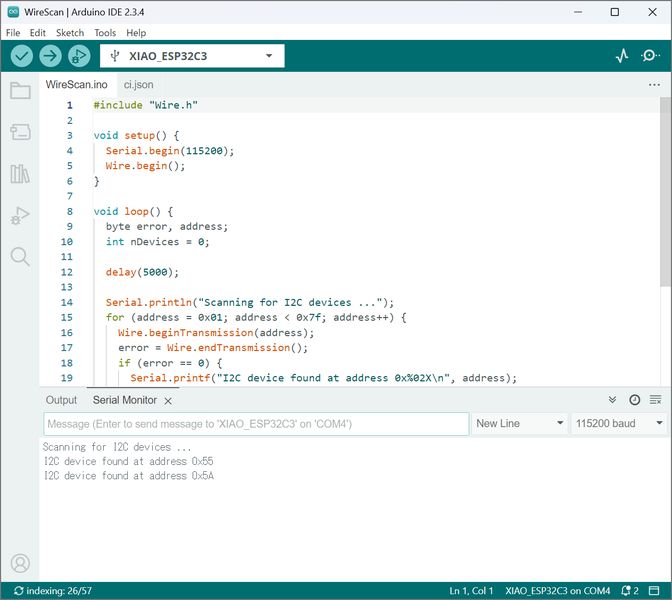Screen dimensions: 672x600
Task: Click the 'address 0x55' serial output line
Action: pyautogui.click(x=129, y=462)
